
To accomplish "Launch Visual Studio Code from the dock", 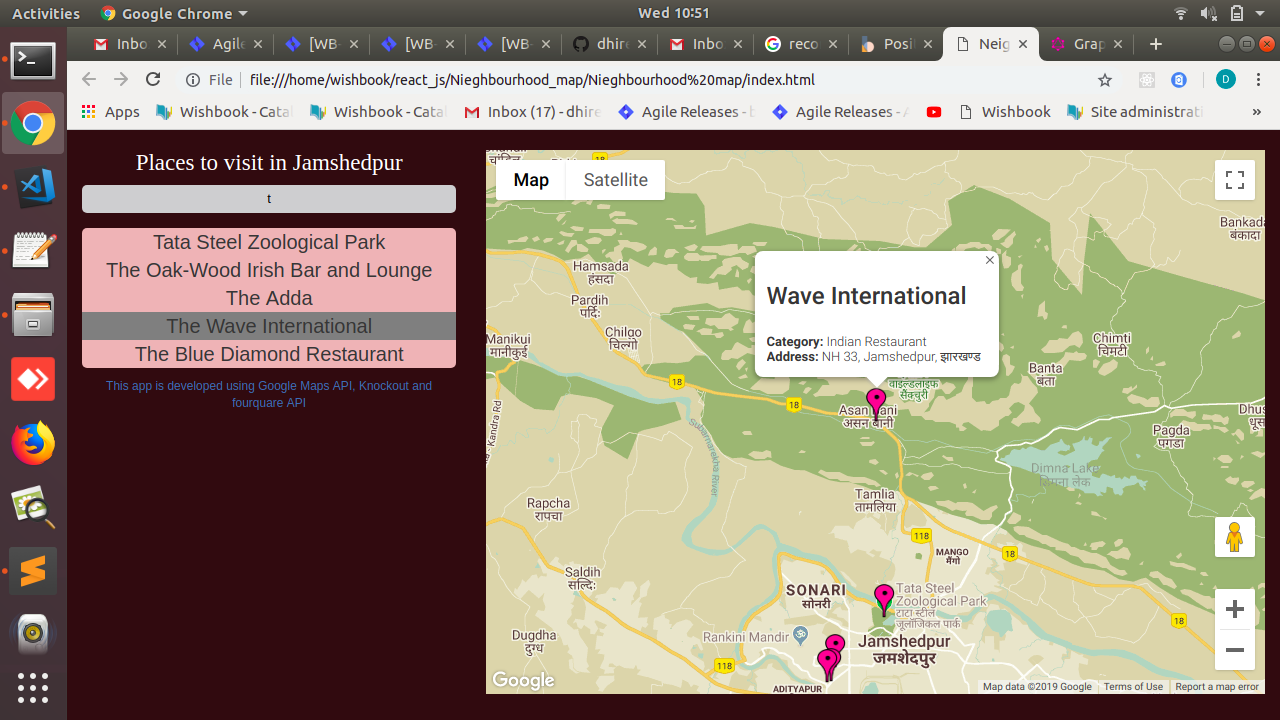I will [x=33, y=188].
